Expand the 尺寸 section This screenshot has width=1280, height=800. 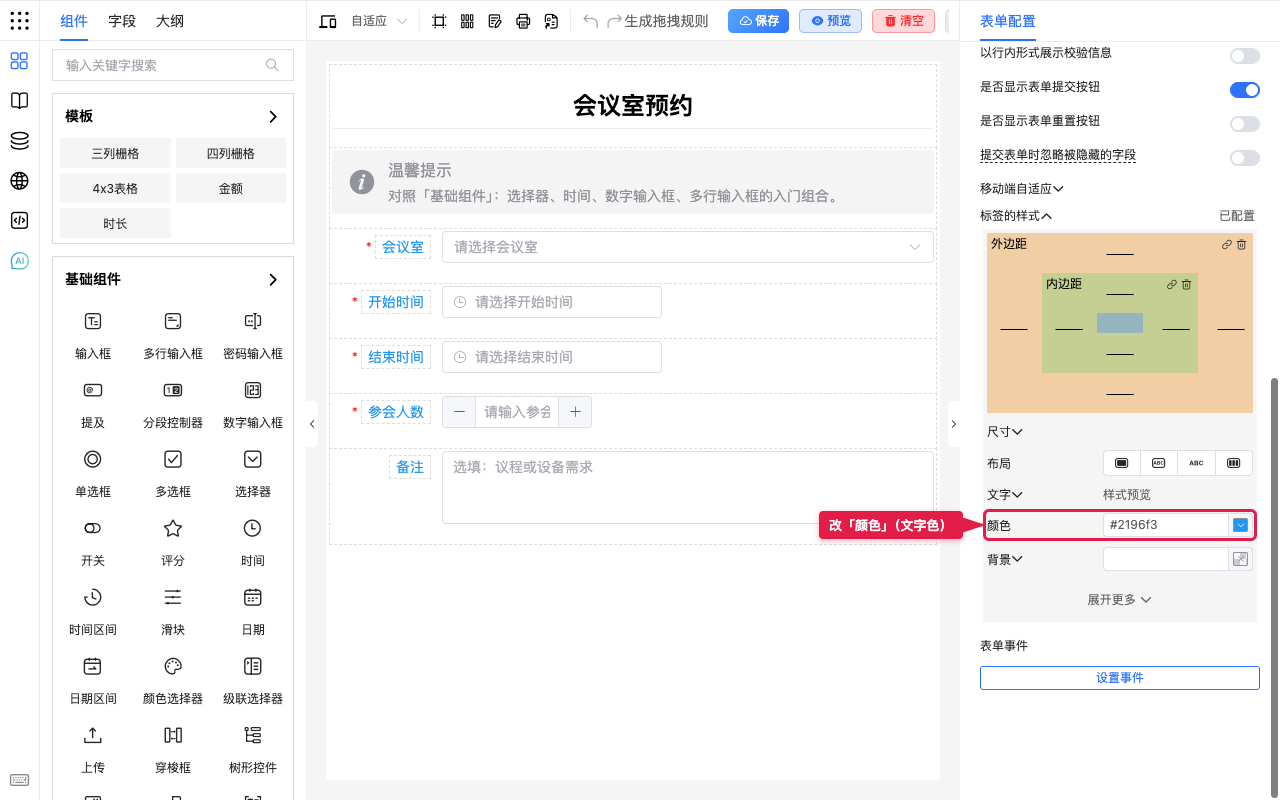tap(1005, 432)
